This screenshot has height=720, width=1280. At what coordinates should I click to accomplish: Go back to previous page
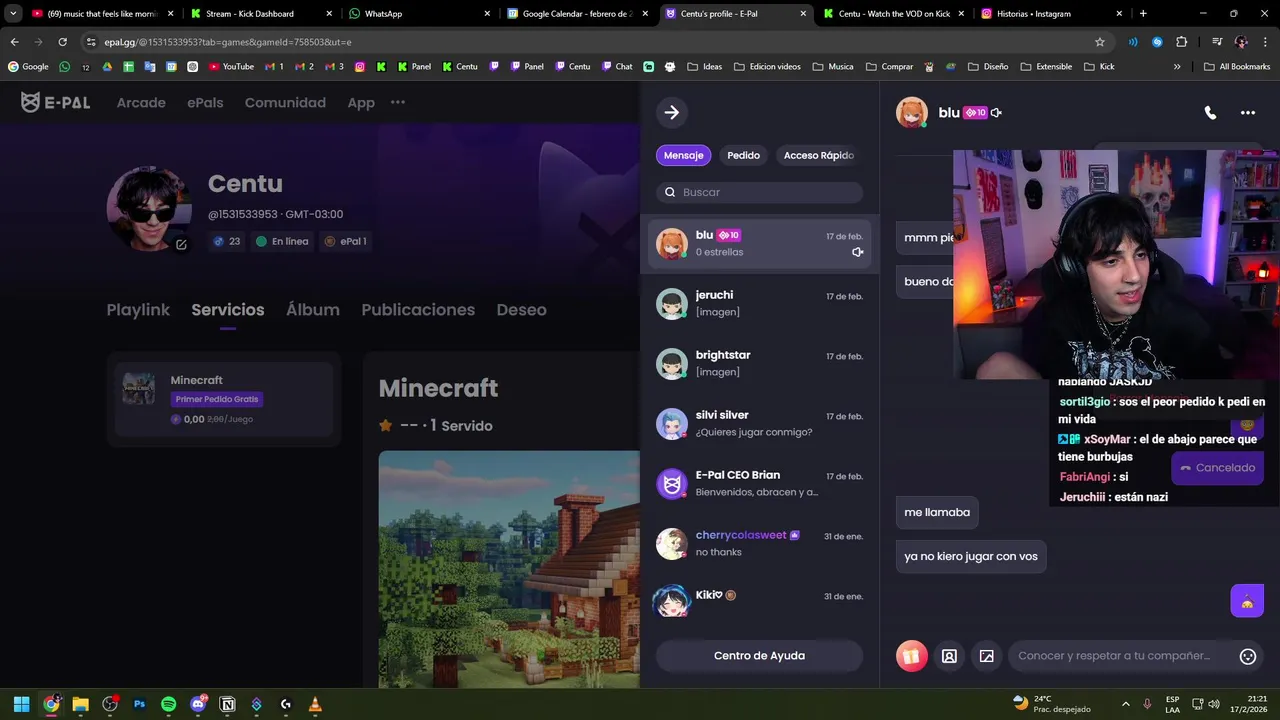14,42
